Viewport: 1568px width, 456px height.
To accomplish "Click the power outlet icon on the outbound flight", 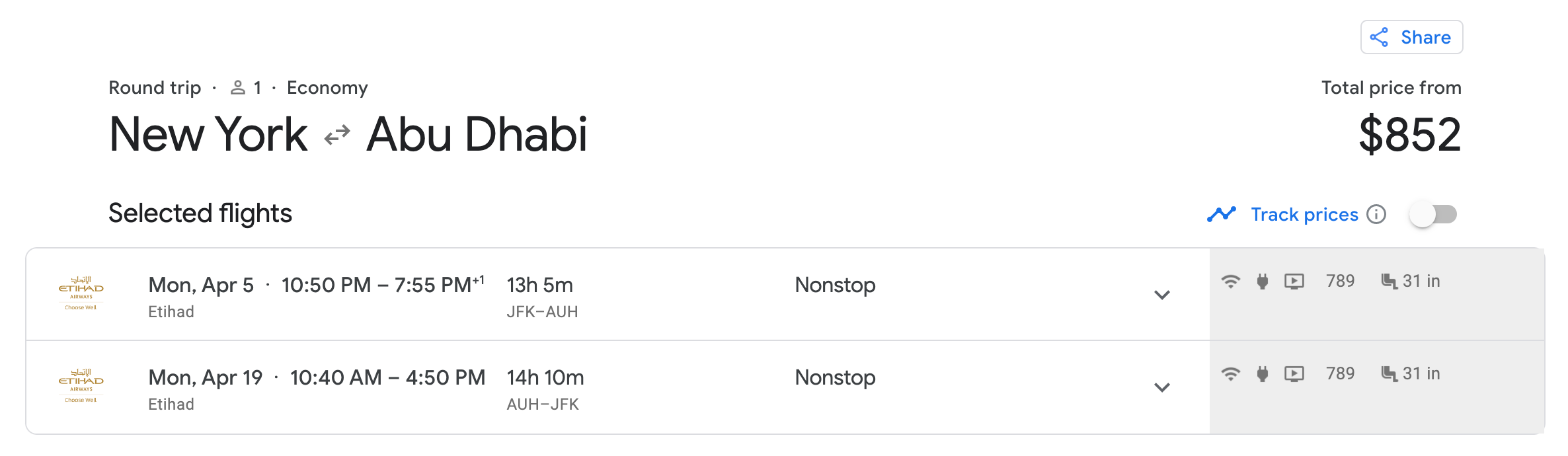I will 1263,282.
